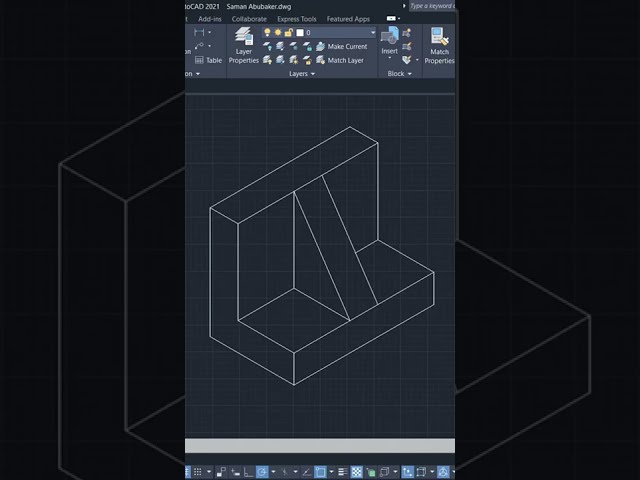Click the Show/Hide Lineweight status icon
Viewport: 640px width, 480px height.
(x=343, y=472)
